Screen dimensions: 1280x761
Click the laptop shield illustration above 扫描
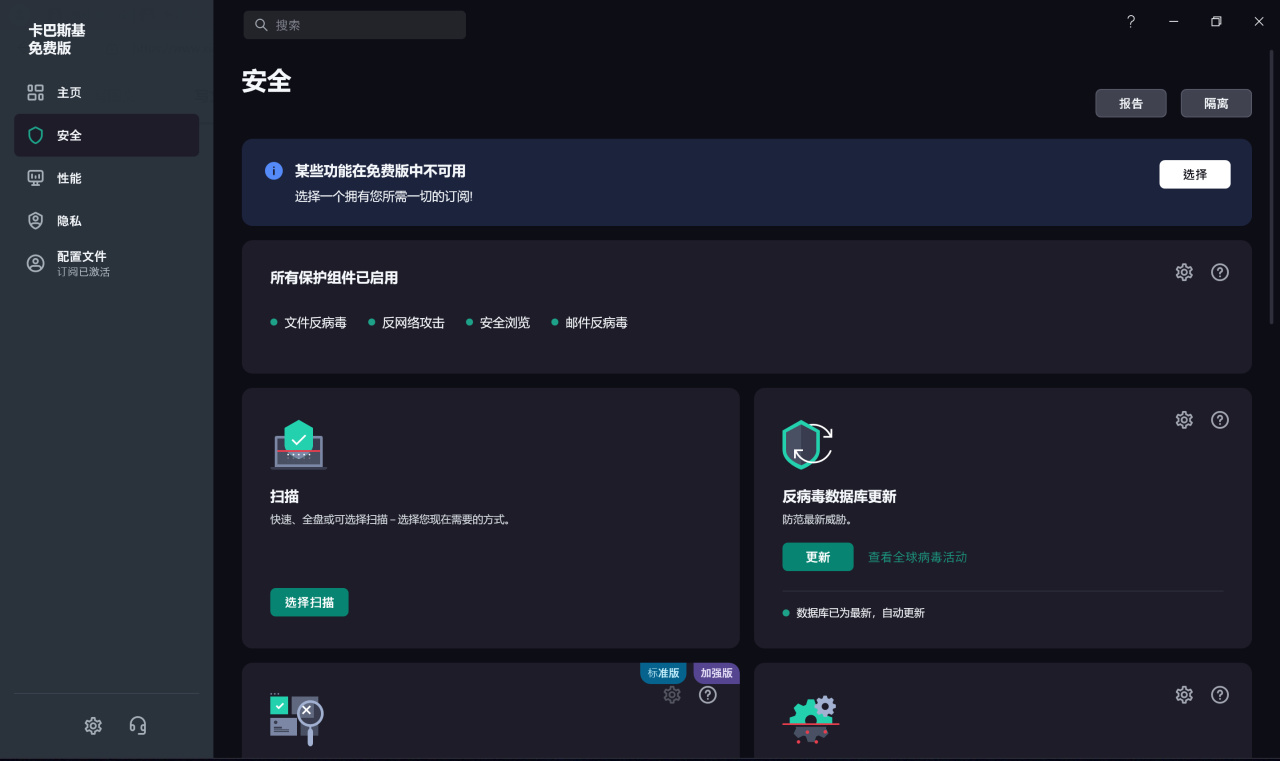click(x=298, y=445)
